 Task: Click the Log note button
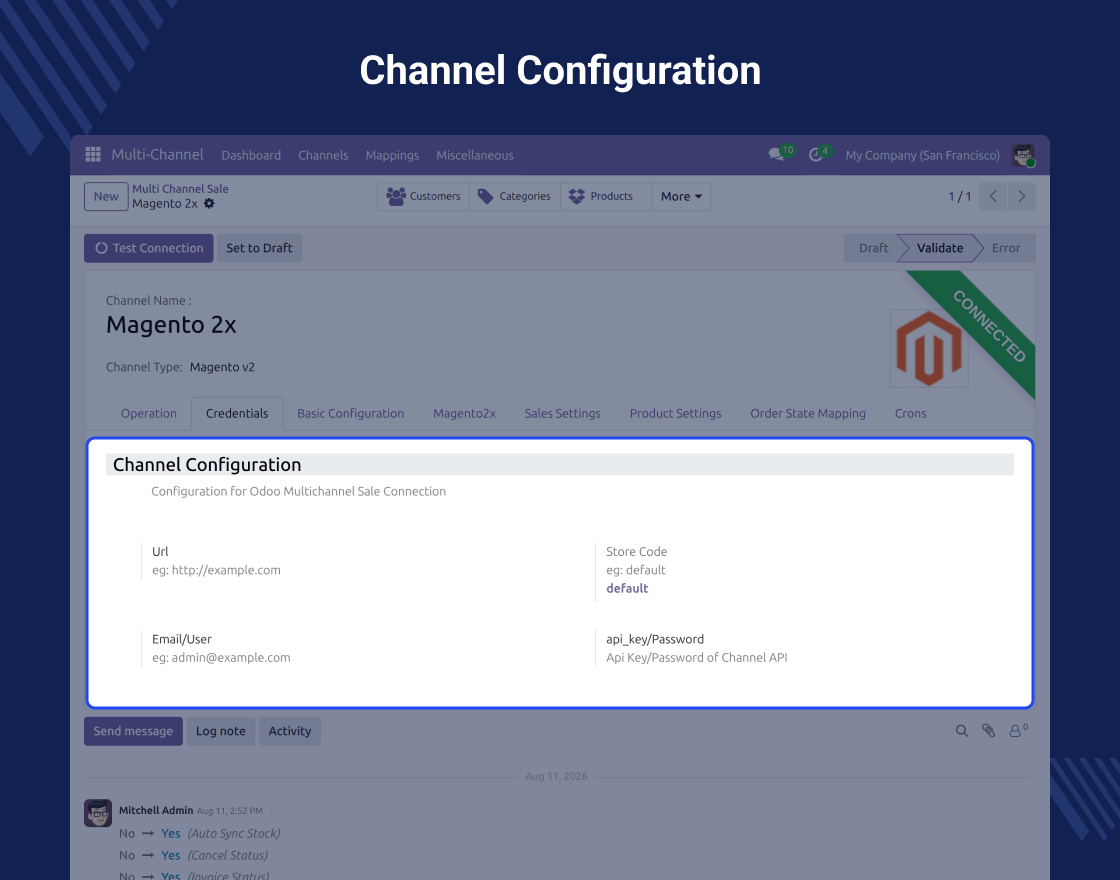click(x=221, y=731)
